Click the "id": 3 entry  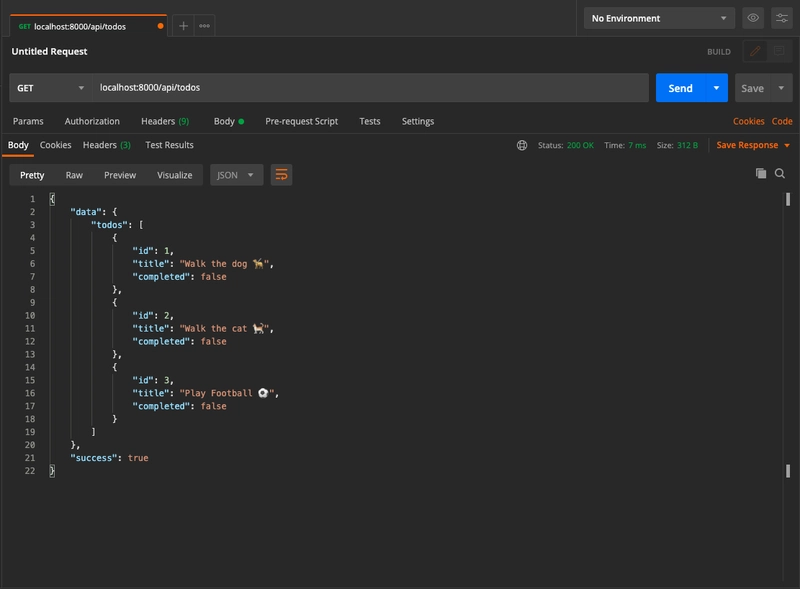pos(153,380)
